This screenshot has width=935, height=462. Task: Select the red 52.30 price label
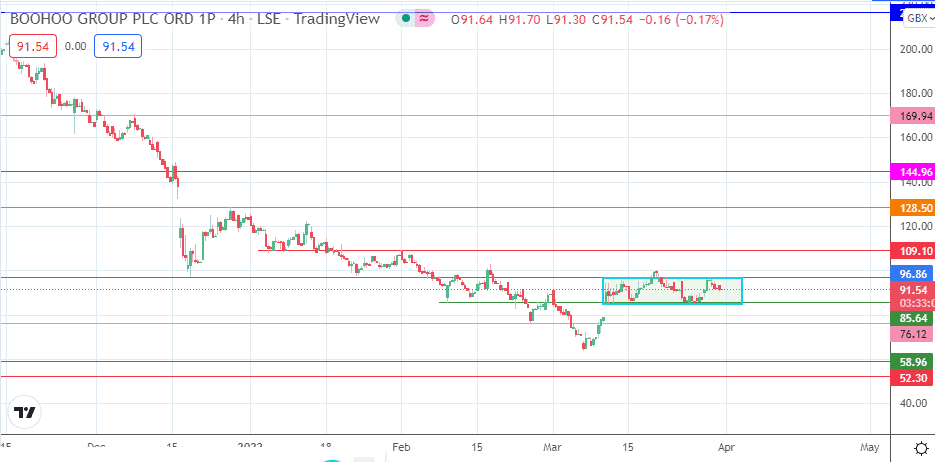coord(912,377)
